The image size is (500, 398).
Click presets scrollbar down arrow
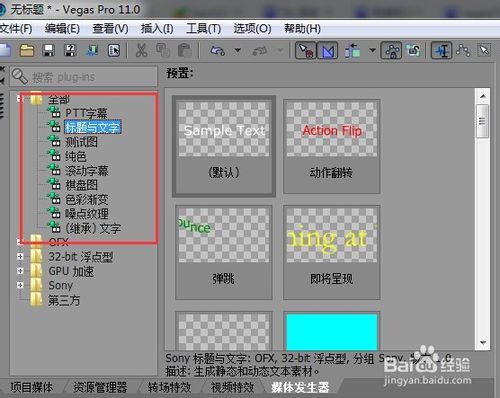[483, 342]
